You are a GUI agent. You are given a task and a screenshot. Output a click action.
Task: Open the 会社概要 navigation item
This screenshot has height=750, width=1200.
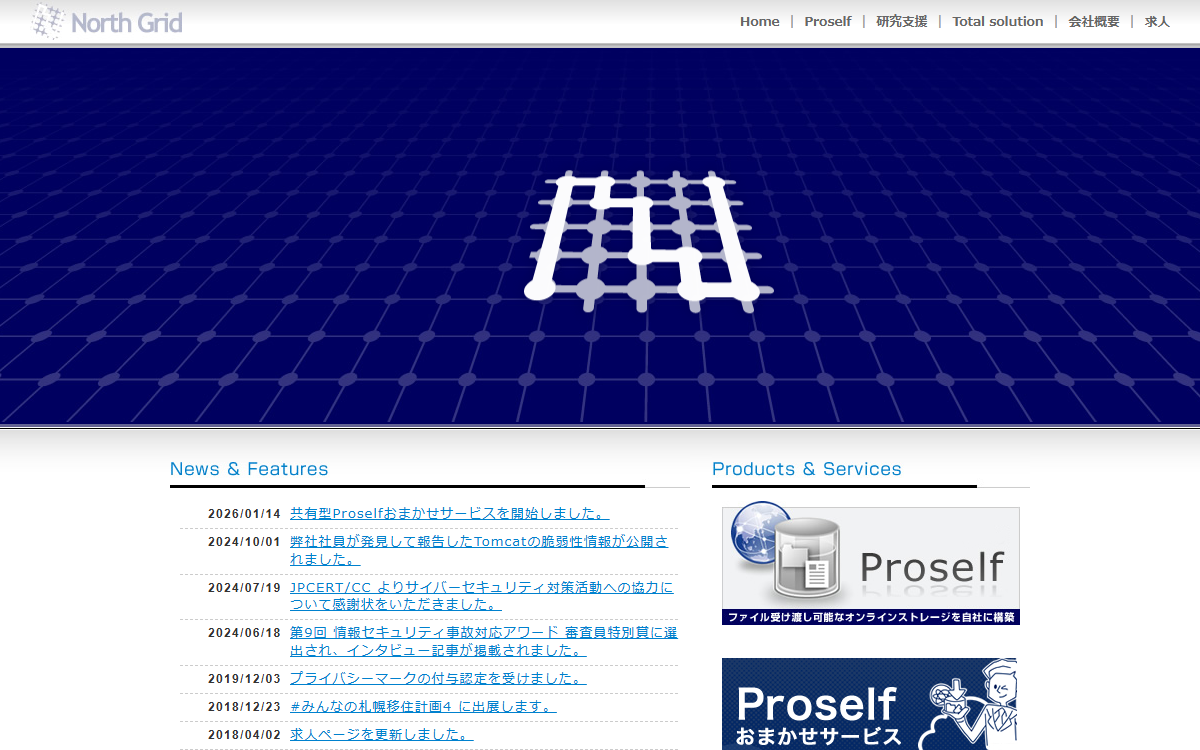(1094, 21)
